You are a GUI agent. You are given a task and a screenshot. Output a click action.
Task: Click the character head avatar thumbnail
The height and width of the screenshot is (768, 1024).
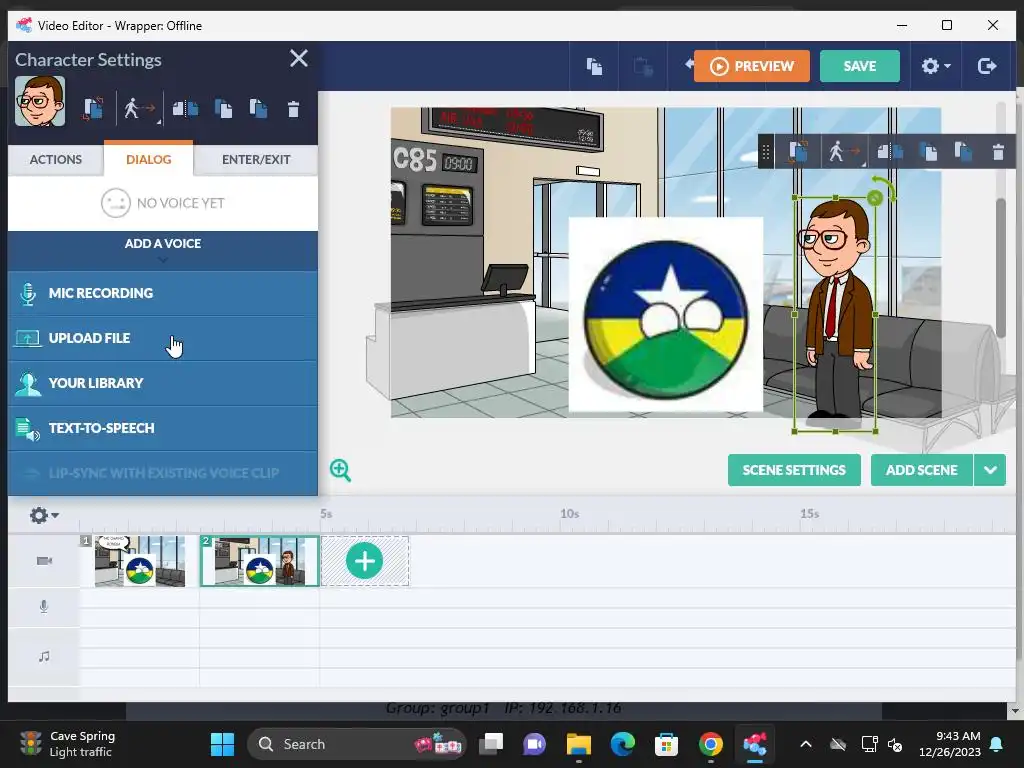[40, 101]
